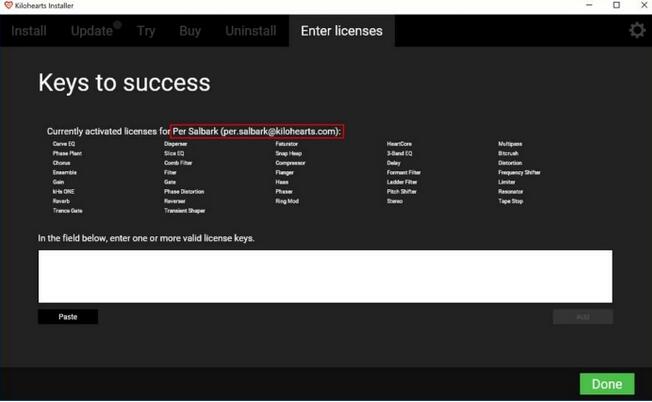Image resolution: width=652 pixels, height=402 pixels.
Task: Click the 'Compressor' license entry
Action: point(291,163)
